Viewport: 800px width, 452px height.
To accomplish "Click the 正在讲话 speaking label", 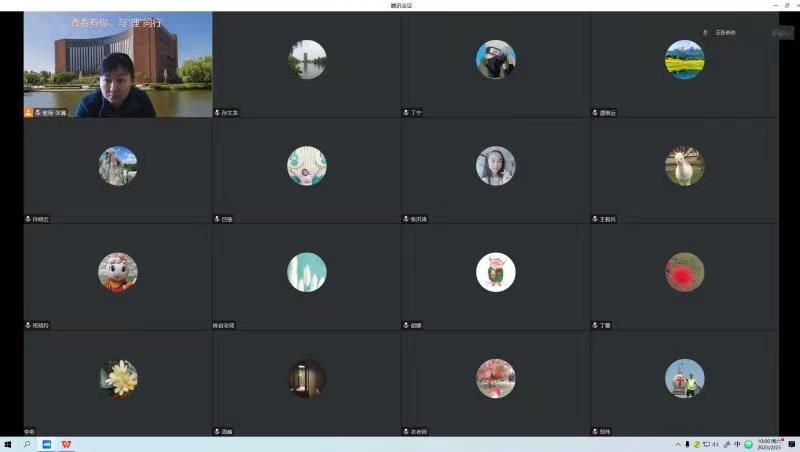I will [725, 32].
